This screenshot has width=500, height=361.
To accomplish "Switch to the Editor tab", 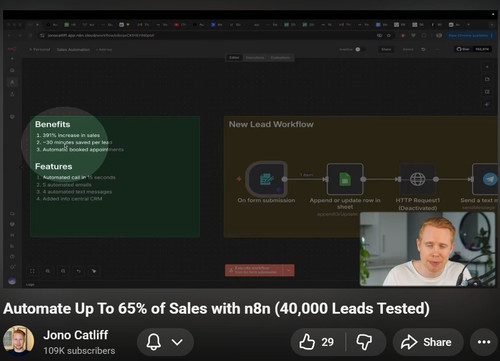I will (x=234, y=58).
